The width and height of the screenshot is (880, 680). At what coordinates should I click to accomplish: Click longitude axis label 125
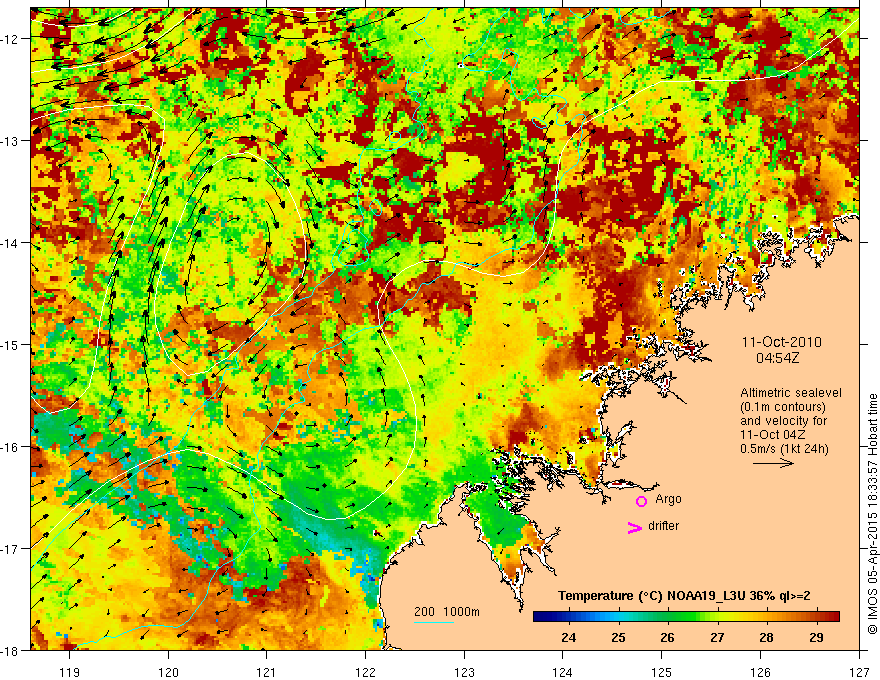click(x=662, y=671)
